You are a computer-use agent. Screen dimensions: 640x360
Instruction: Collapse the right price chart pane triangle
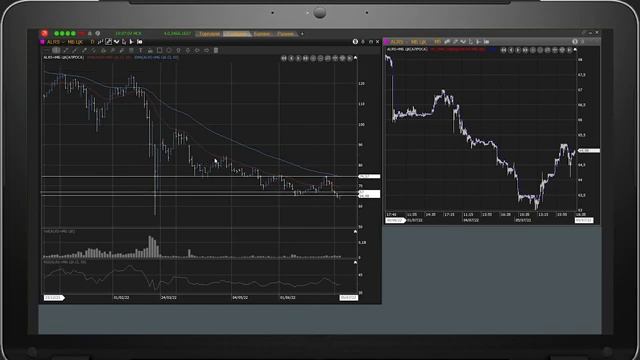575,49
